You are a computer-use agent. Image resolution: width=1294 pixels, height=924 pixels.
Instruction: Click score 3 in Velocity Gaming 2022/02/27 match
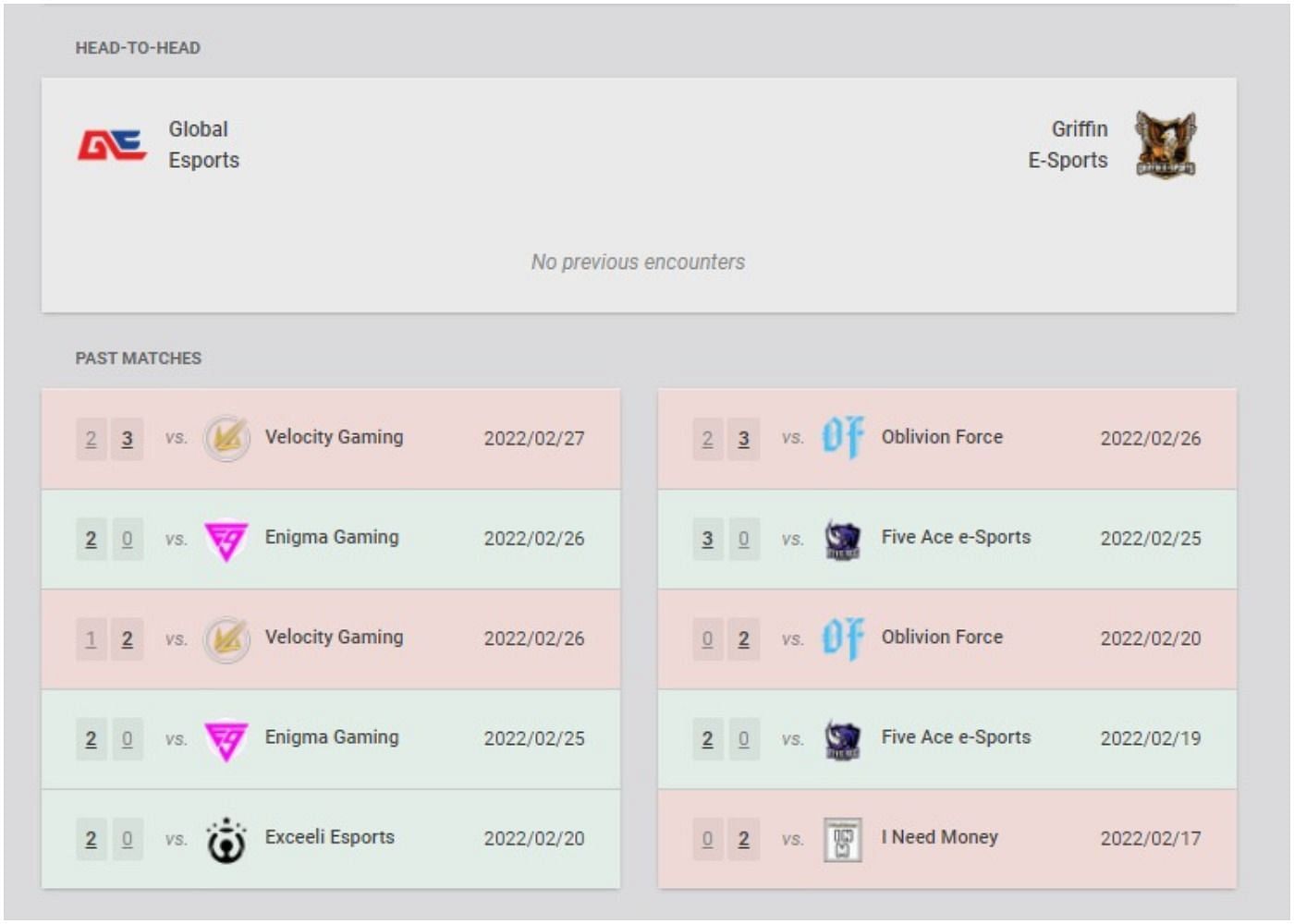(128, 439)
